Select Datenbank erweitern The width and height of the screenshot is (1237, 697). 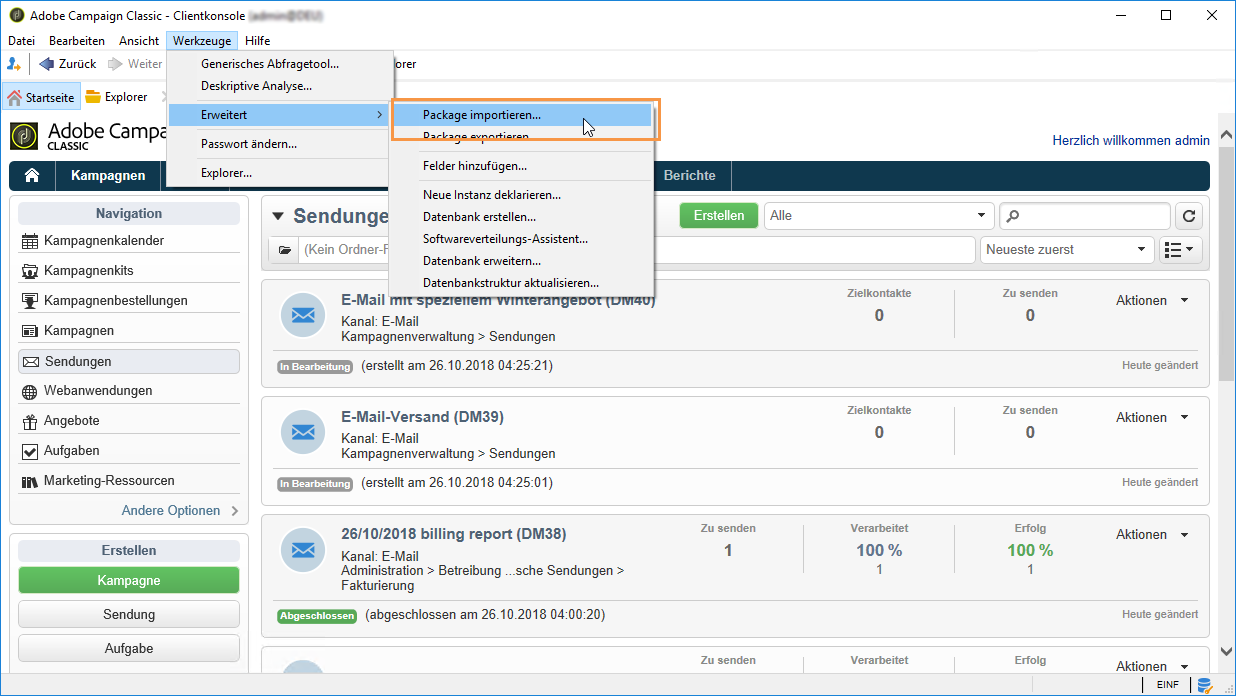(521, 261)
